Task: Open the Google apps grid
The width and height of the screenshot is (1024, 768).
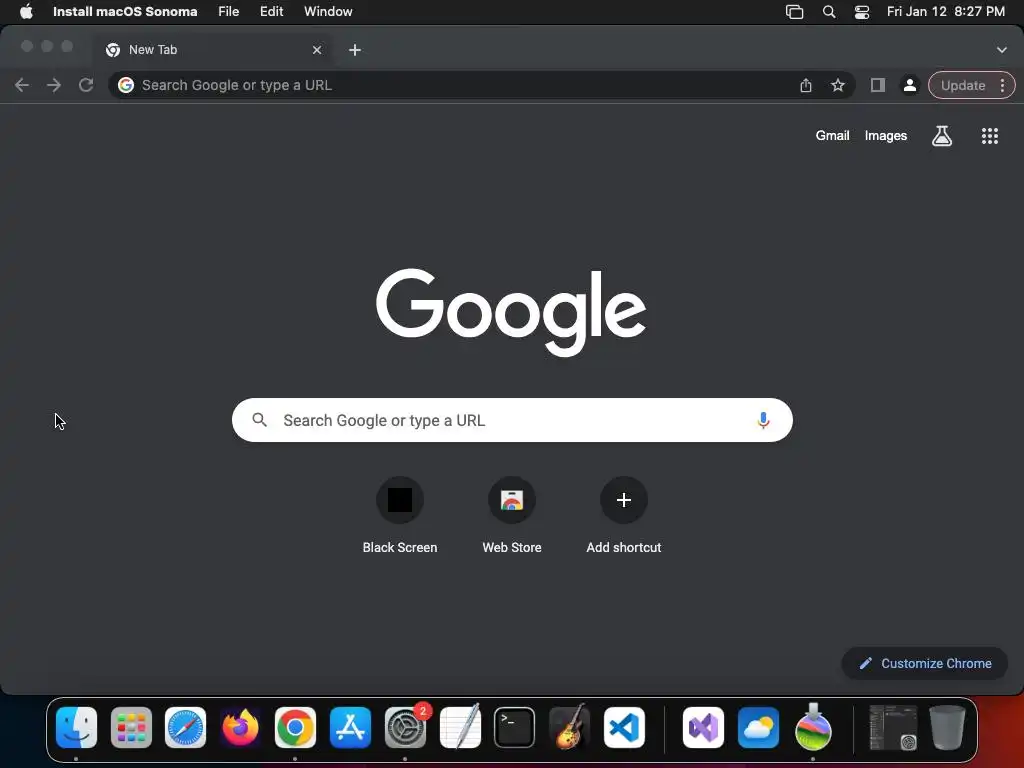Action: pos(990,136)
